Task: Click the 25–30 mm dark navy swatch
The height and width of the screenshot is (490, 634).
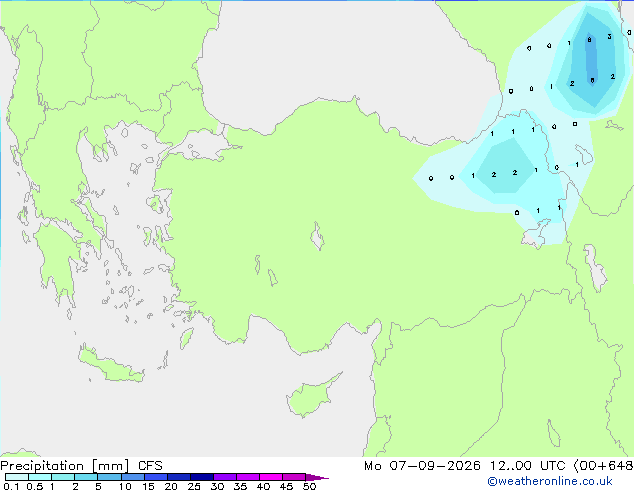Action: point(202,477)
